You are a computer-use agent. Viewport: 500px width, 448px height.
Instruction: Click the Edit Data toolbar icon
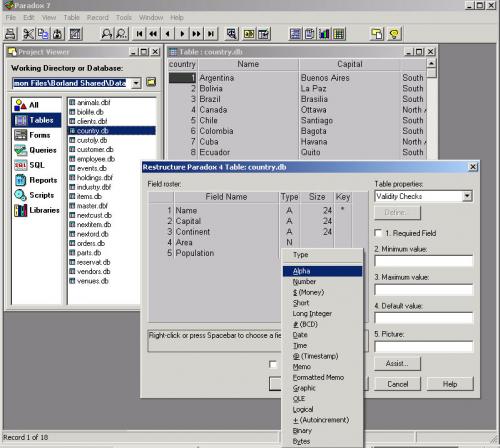coord(264,34)
